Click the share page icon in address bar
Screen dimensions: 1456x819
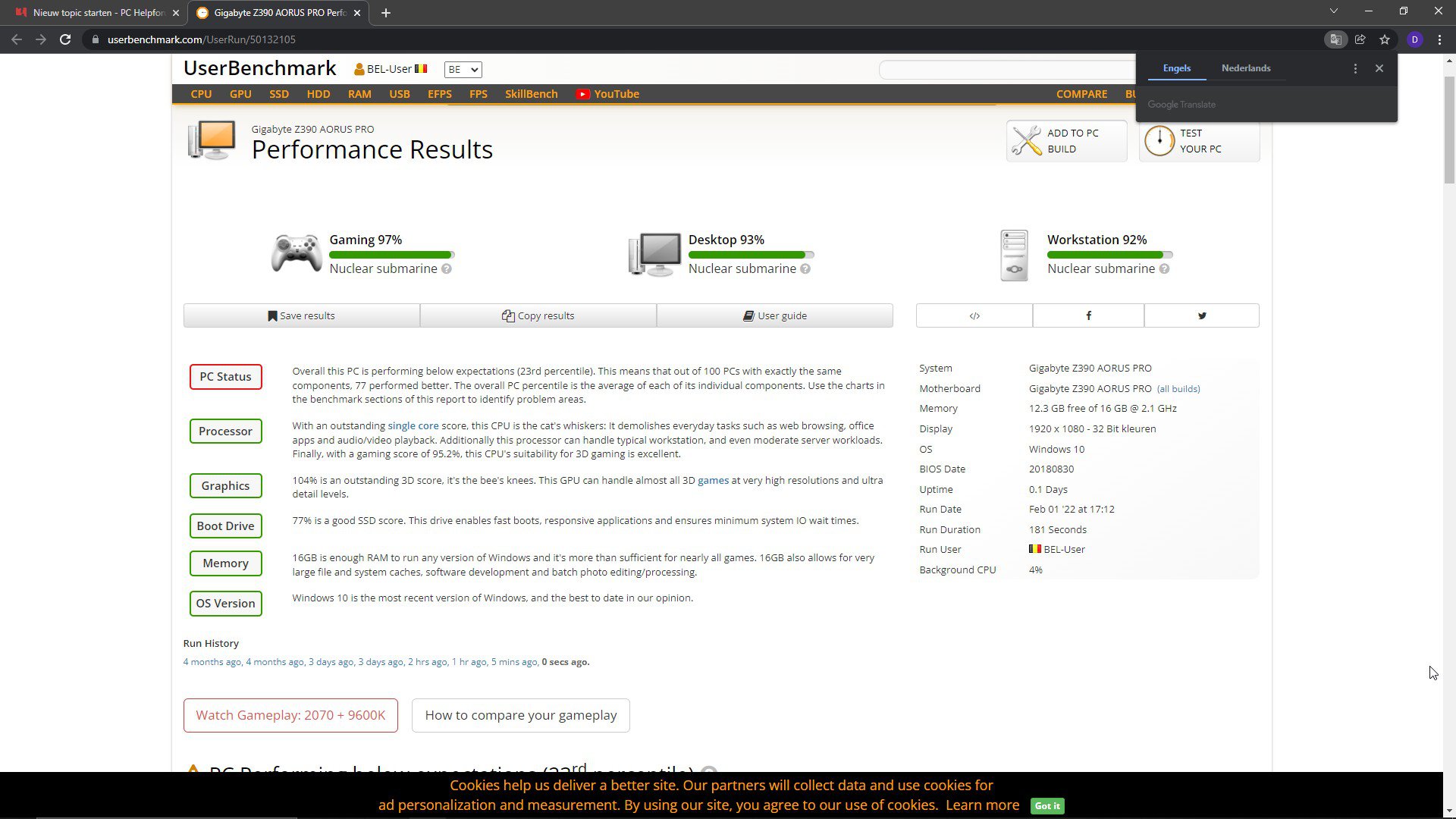pos(1360,39)
